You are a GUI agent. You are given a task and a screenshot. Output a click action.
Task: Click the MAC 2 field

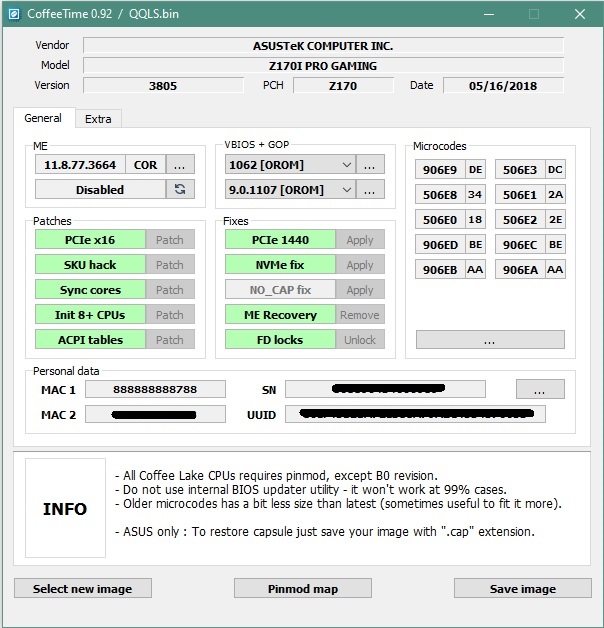point(155,414)
